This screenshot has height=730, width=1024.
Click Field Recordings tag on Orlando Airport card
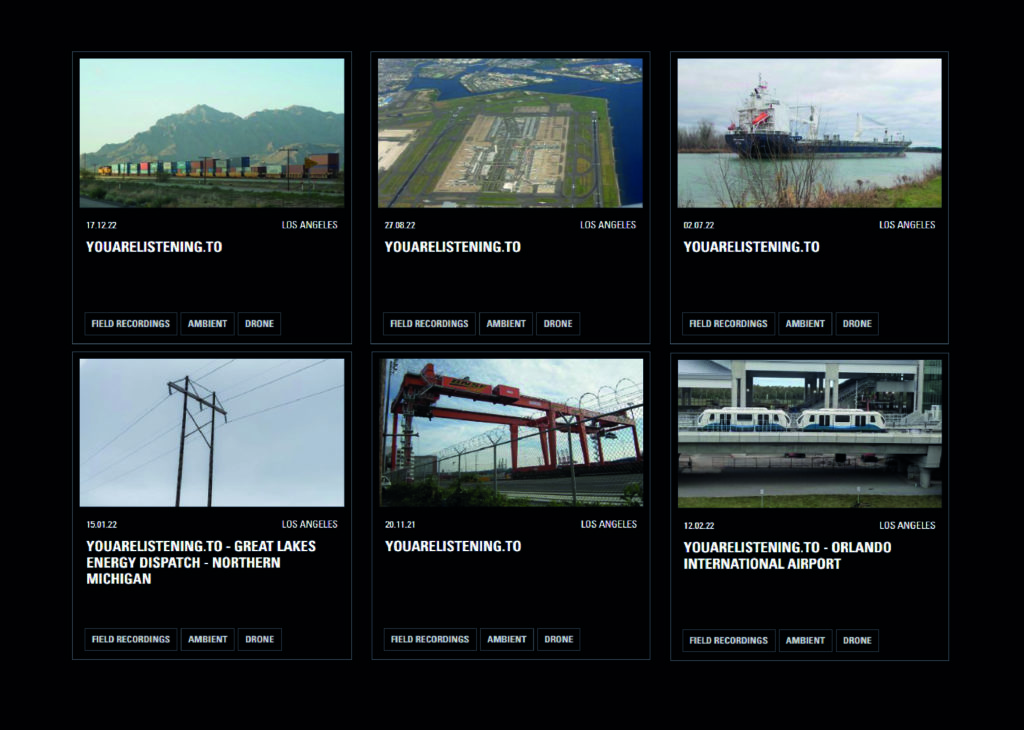(729, 641)
